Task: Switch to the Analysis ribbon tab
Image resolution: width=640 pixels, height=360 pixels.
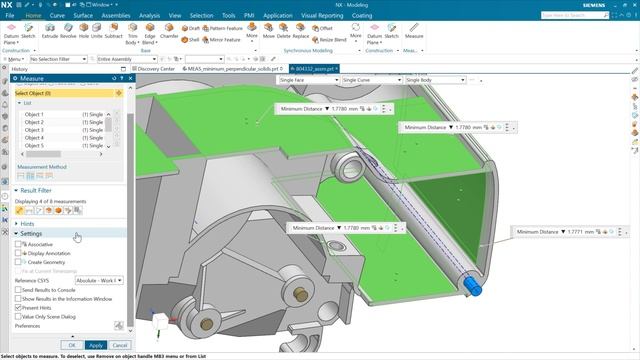Action: click(x=149, y=16)
